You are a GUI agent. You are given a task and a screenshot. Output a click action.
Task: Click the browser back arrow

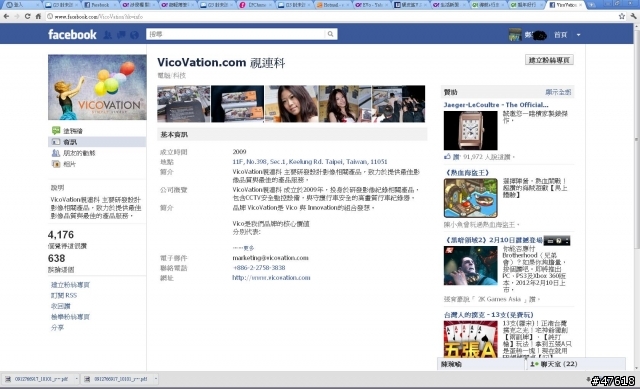coord(6,16)
